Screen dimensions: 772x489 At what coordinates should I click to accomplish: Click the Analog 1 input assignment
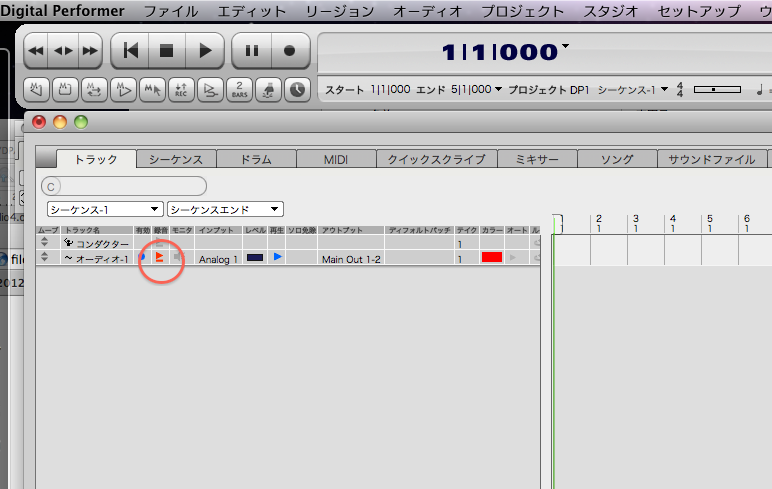click(218, 259)
